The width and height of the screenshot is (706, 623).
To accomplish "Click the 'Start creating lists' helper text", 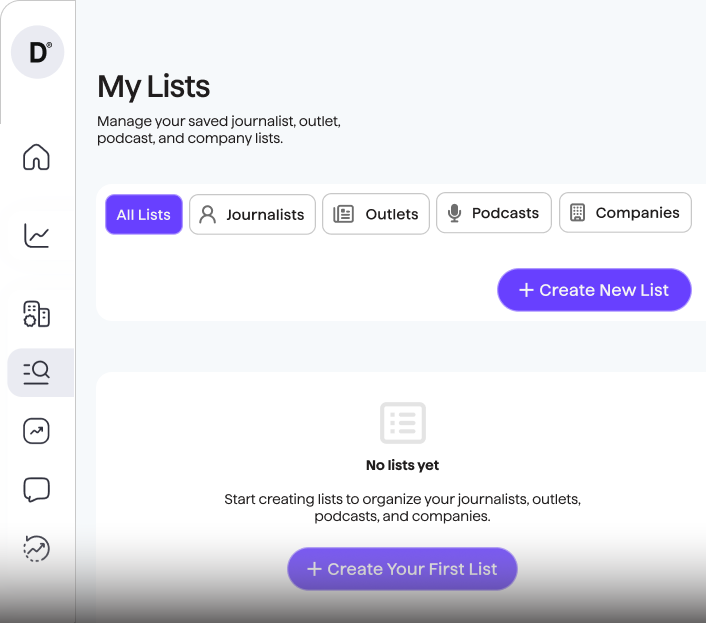I will (402, 507).
